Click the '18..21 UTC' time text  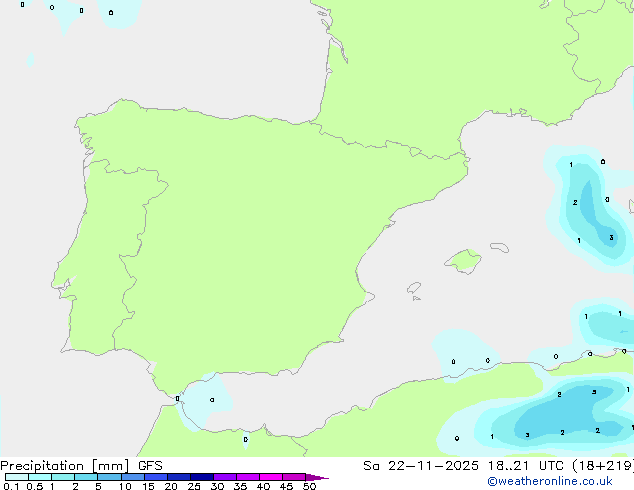tap(526, 466)
